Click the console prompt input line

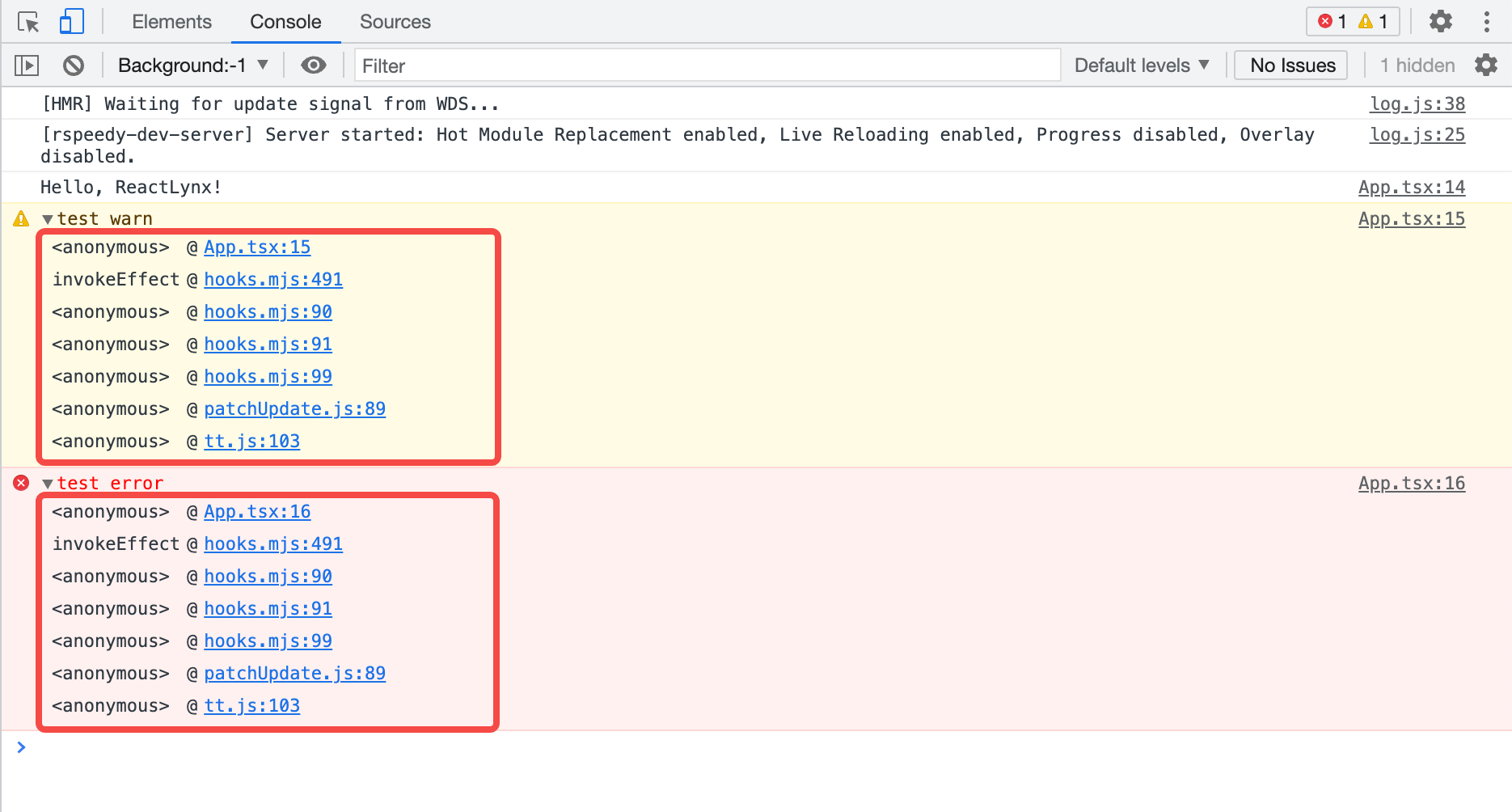pyautogui.click(x=756, y=747)
